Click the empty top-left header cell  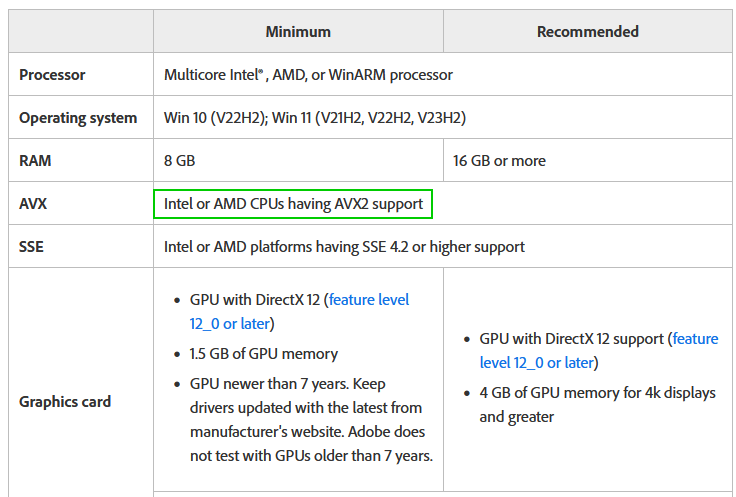81,32
